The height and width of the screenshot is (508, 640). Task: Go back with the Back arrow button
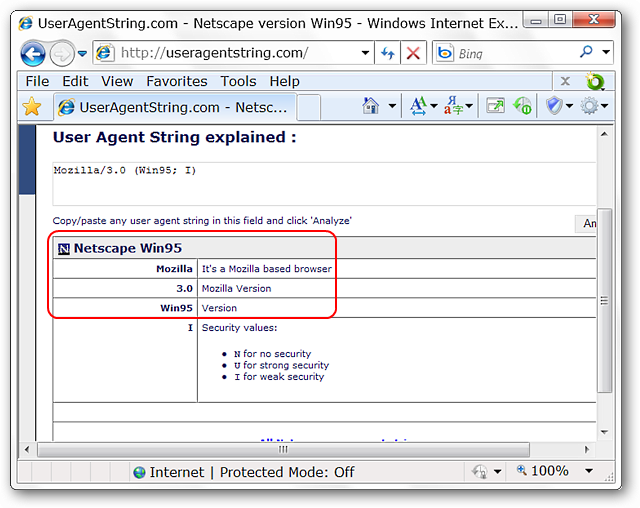pyautogui.click(x=33, y=53)
